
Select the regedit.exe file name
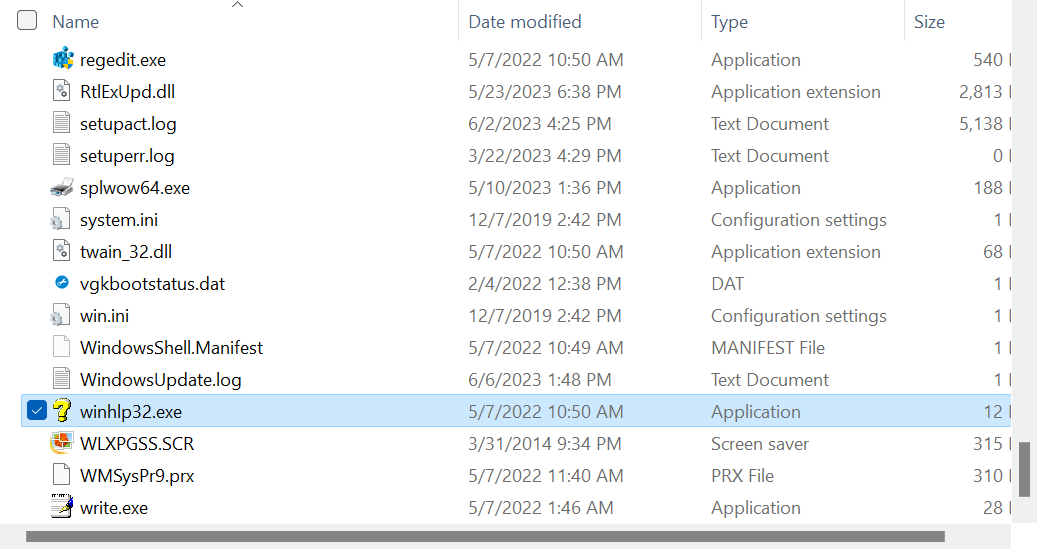point(123,60)
